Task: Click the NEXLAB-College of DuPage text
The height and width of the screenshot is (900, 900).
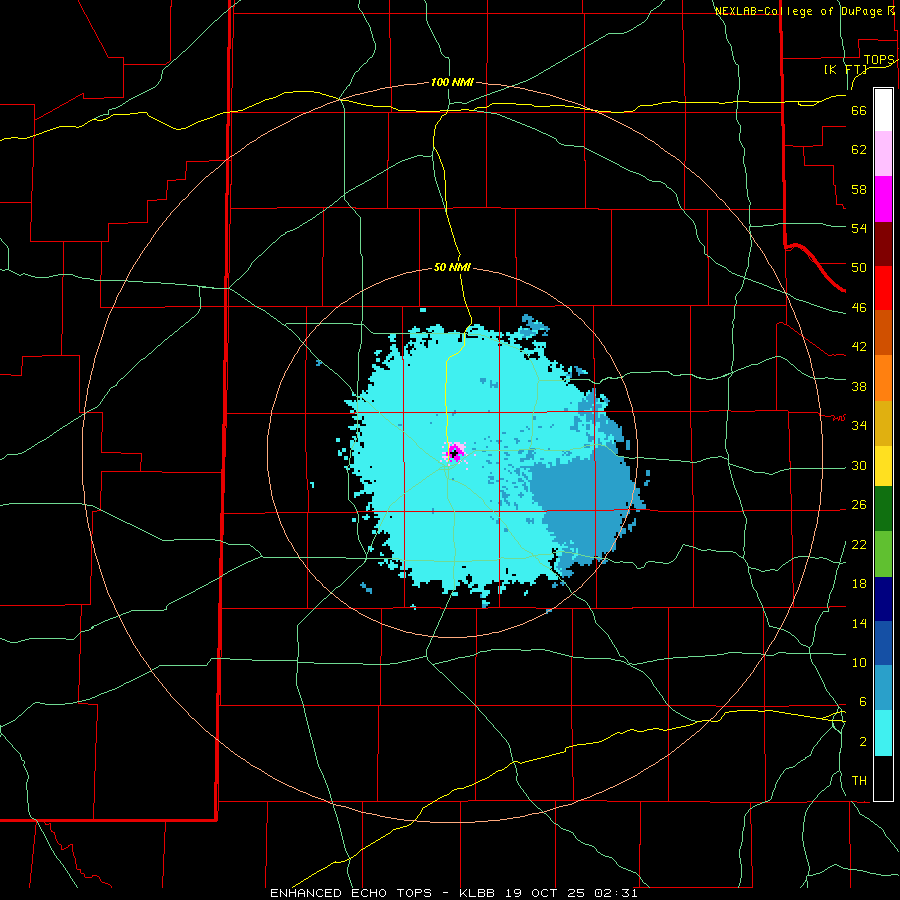Action: pyautogui.click(x=800, y=11)
